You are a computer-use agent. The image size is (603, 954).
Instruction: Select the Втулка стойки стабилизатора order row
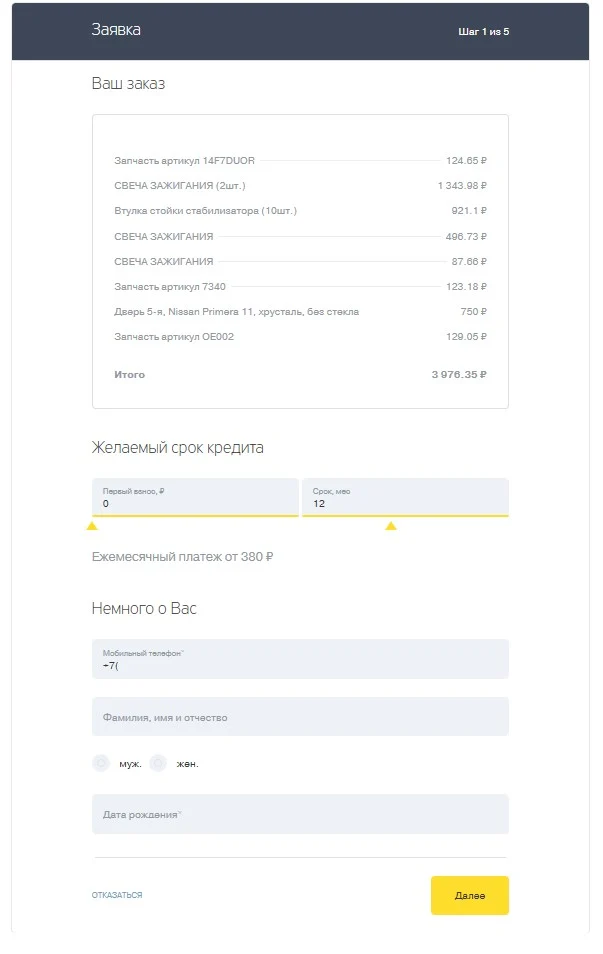click(300, 210)
